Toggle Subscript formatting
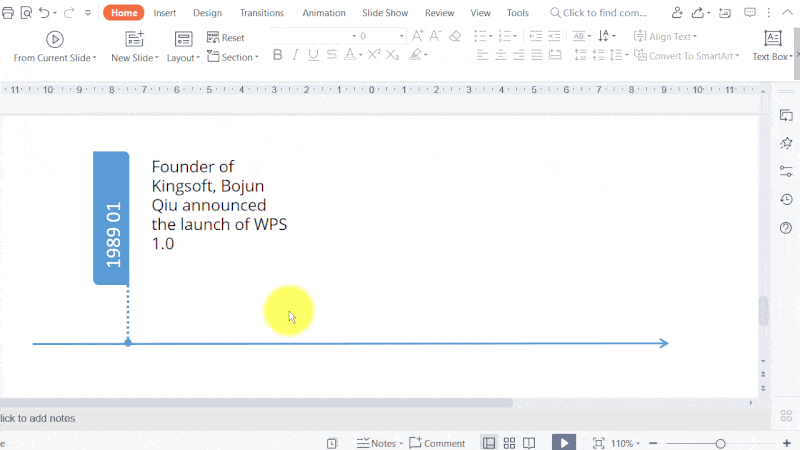This screenshot has height=450, width=800. coord(392,55)
